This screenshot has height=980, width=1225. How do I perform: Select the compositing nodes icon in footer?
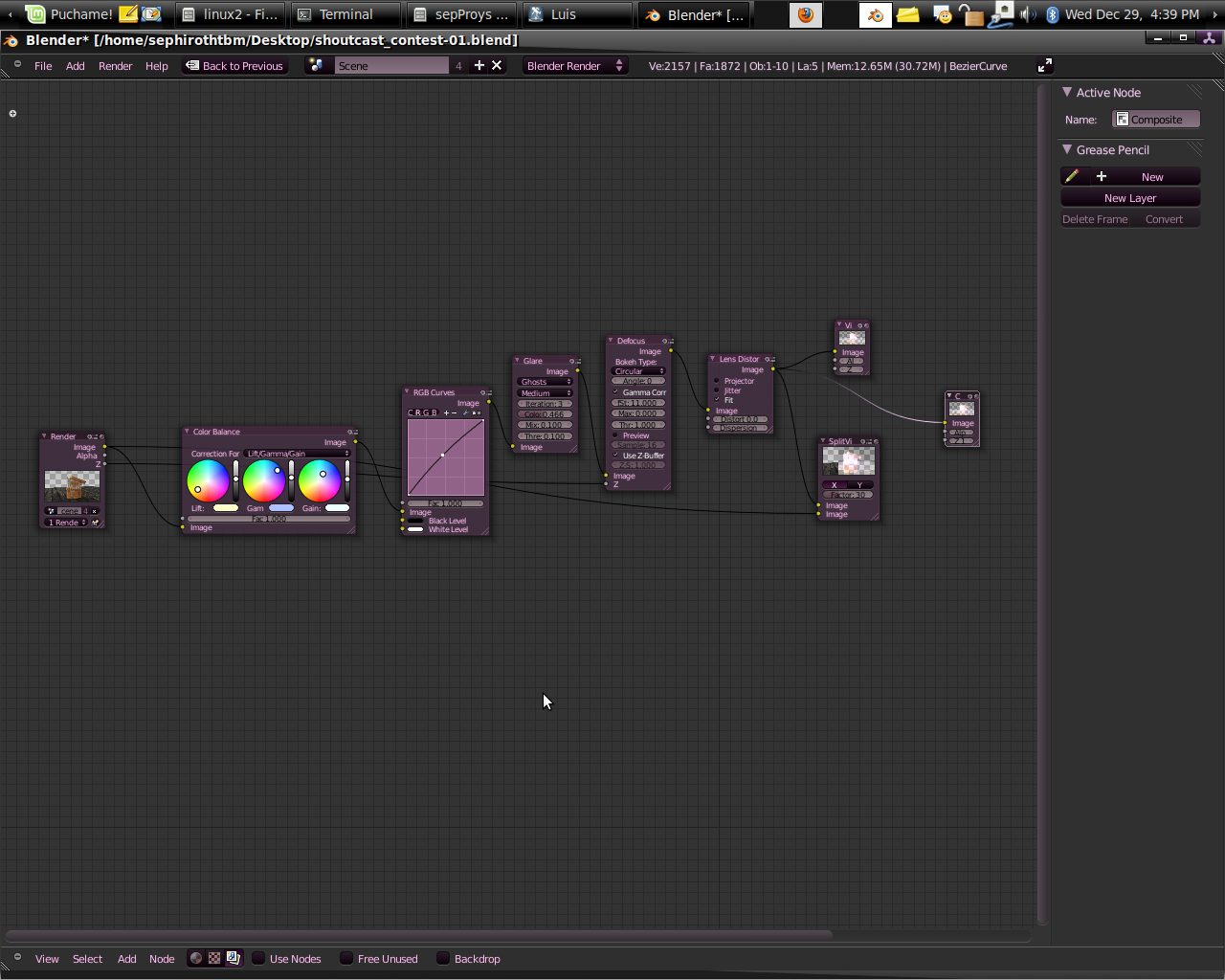[x=233, y=958]
